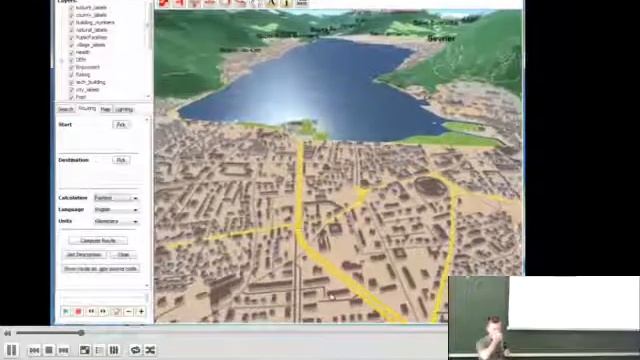
Task: Skip to next media in player
Action: click(63, 350)
